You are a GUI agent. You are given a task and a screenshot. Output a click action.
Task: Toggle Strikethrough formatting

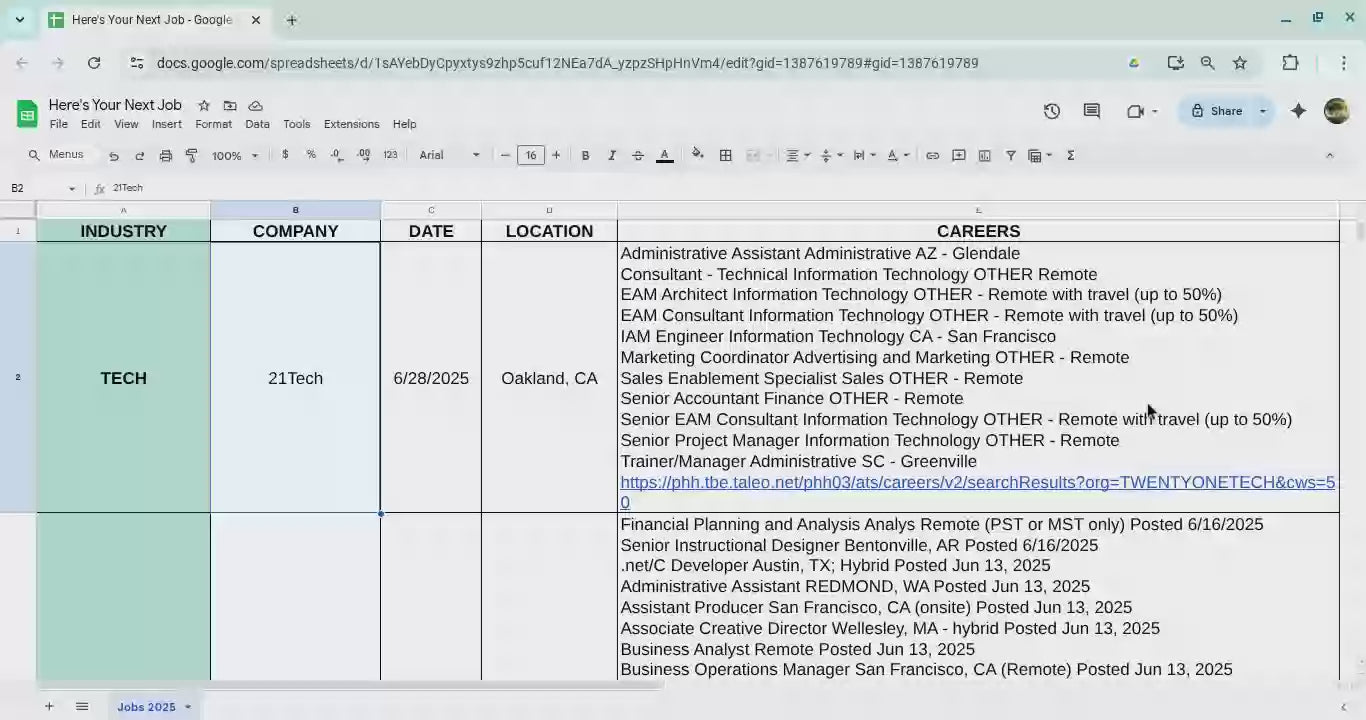tap(638, 155)
